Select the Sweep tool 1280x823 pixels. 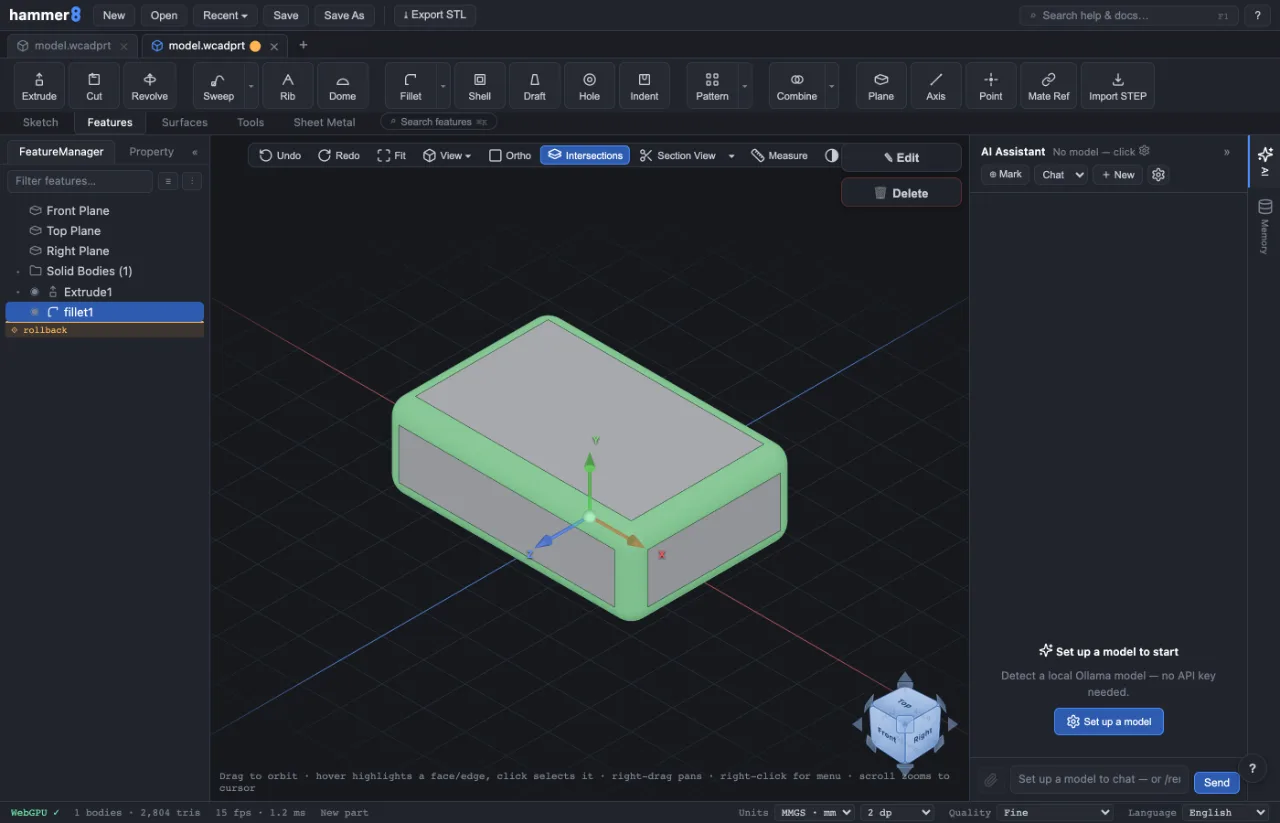[x=218, y=86]
